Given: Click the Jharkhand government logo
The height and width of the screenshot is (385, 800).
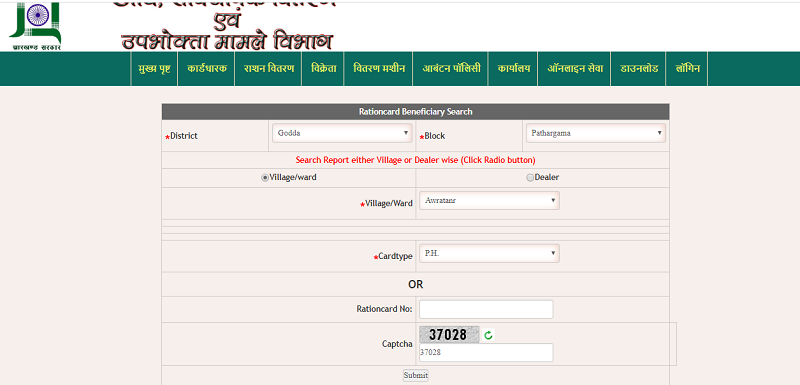Looking at the screenshot, I should click(35, 26).
